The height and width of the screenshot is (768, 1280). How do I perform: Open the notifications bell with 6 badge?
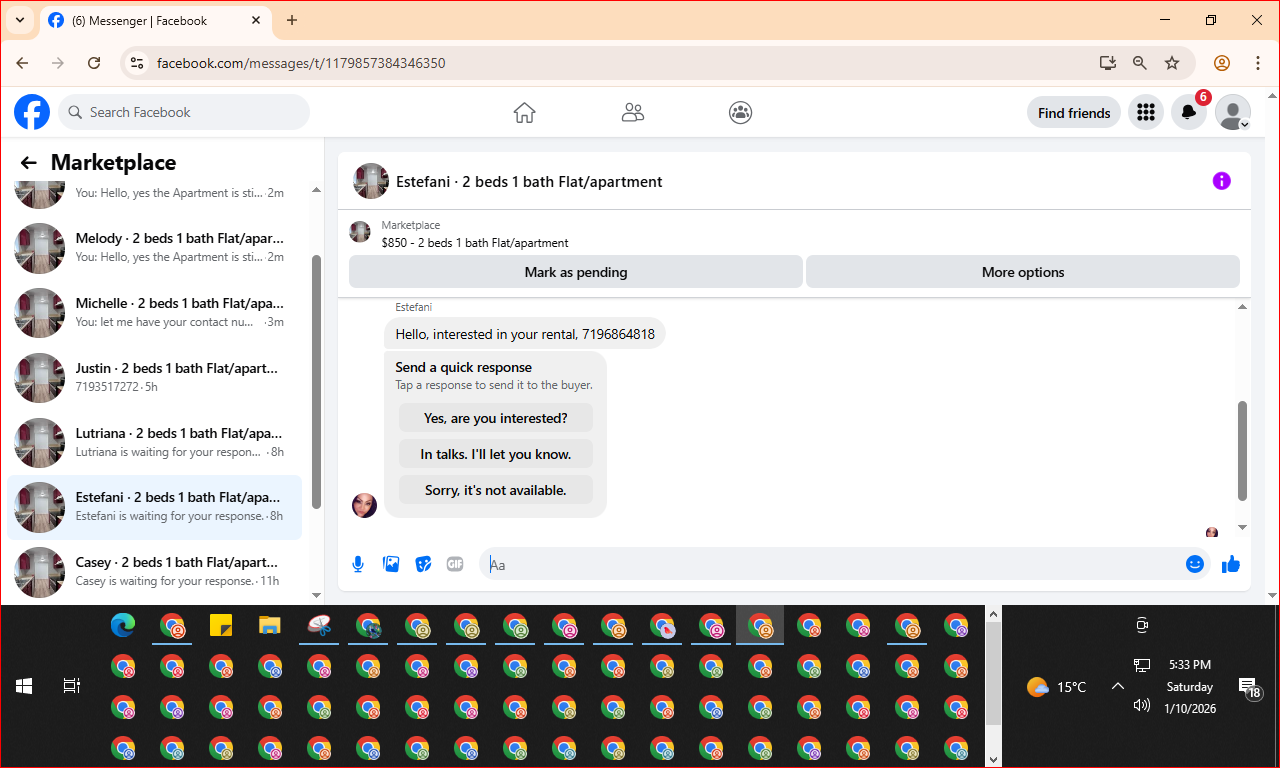[1189, 113]
